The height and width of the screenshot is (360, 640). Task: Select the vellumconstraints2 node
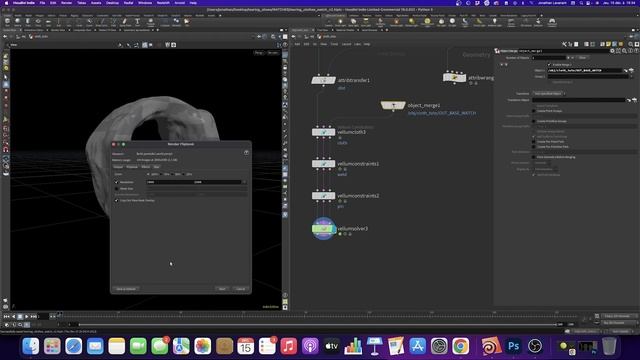(323, 196)
